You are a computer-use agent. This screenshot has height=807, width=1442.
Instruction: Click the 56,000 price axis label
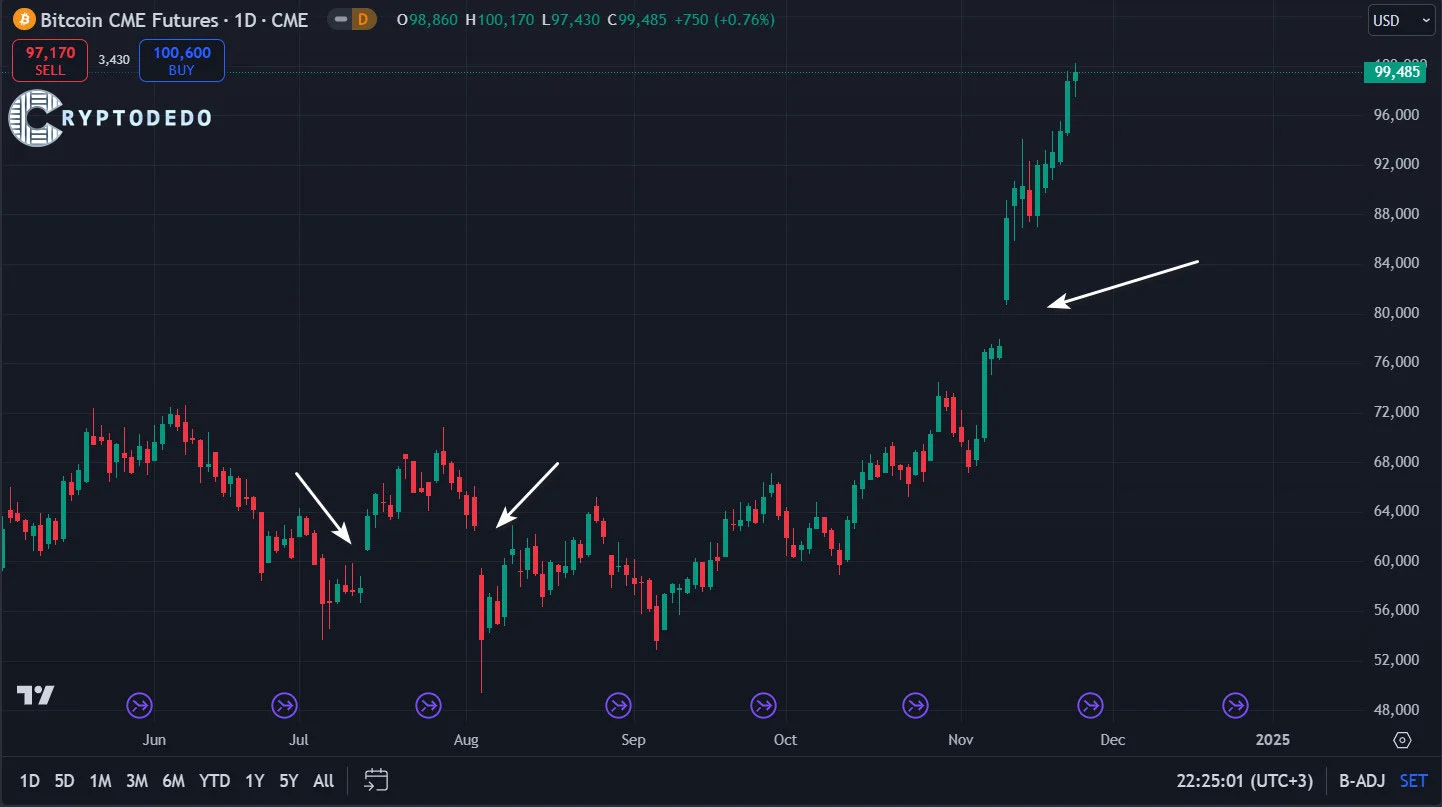[1397, 610]
